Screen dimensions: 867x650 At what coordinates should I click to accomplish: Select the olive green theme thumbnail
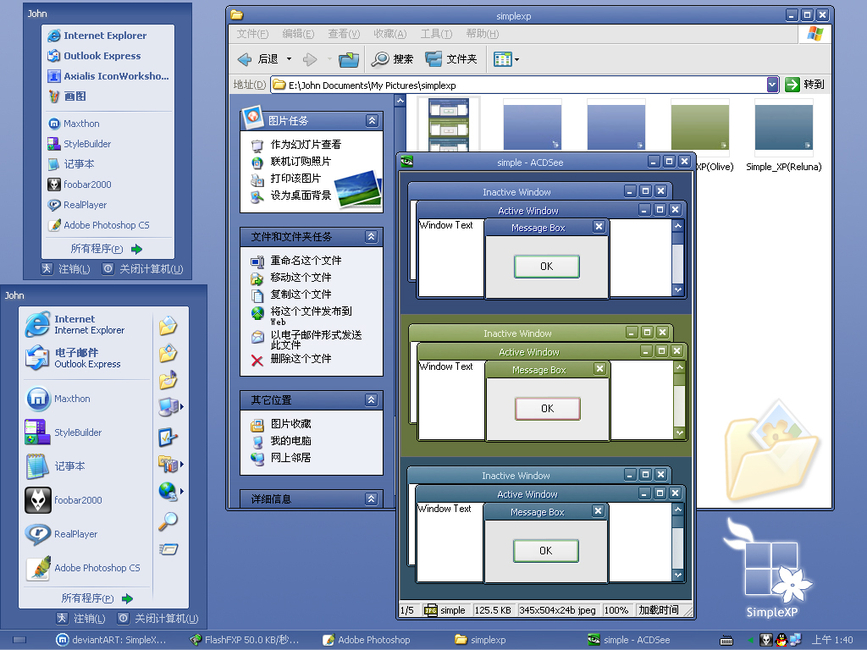tap(699, 126)
